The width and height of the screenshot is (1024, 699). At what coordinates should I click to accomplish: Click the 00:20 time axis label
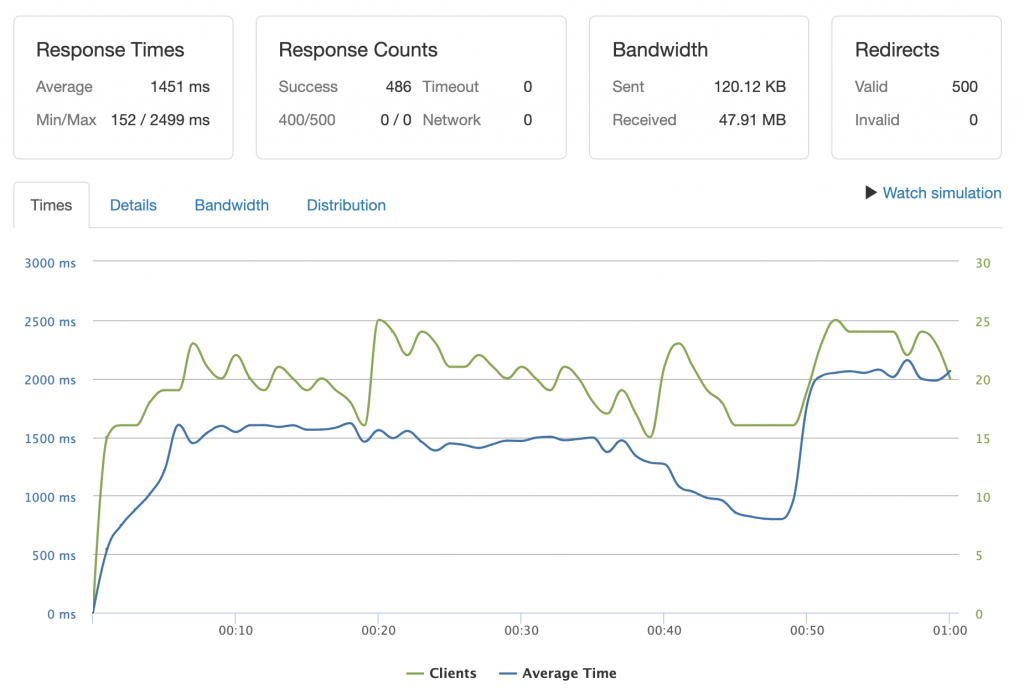(379, 631)
